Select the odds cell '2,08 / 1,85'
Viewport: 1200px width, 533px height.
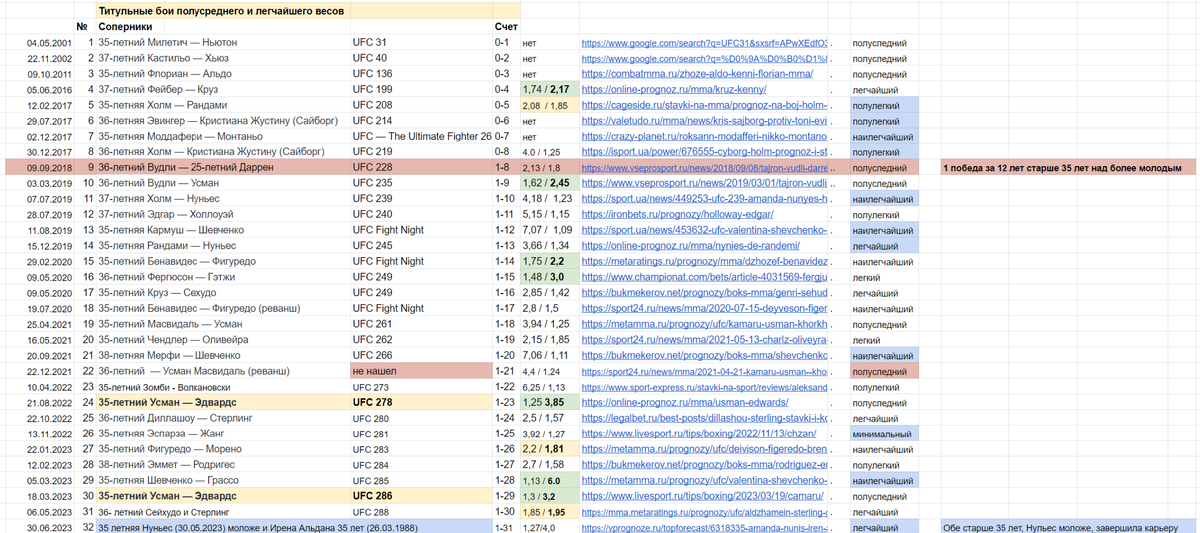(550, 105)
